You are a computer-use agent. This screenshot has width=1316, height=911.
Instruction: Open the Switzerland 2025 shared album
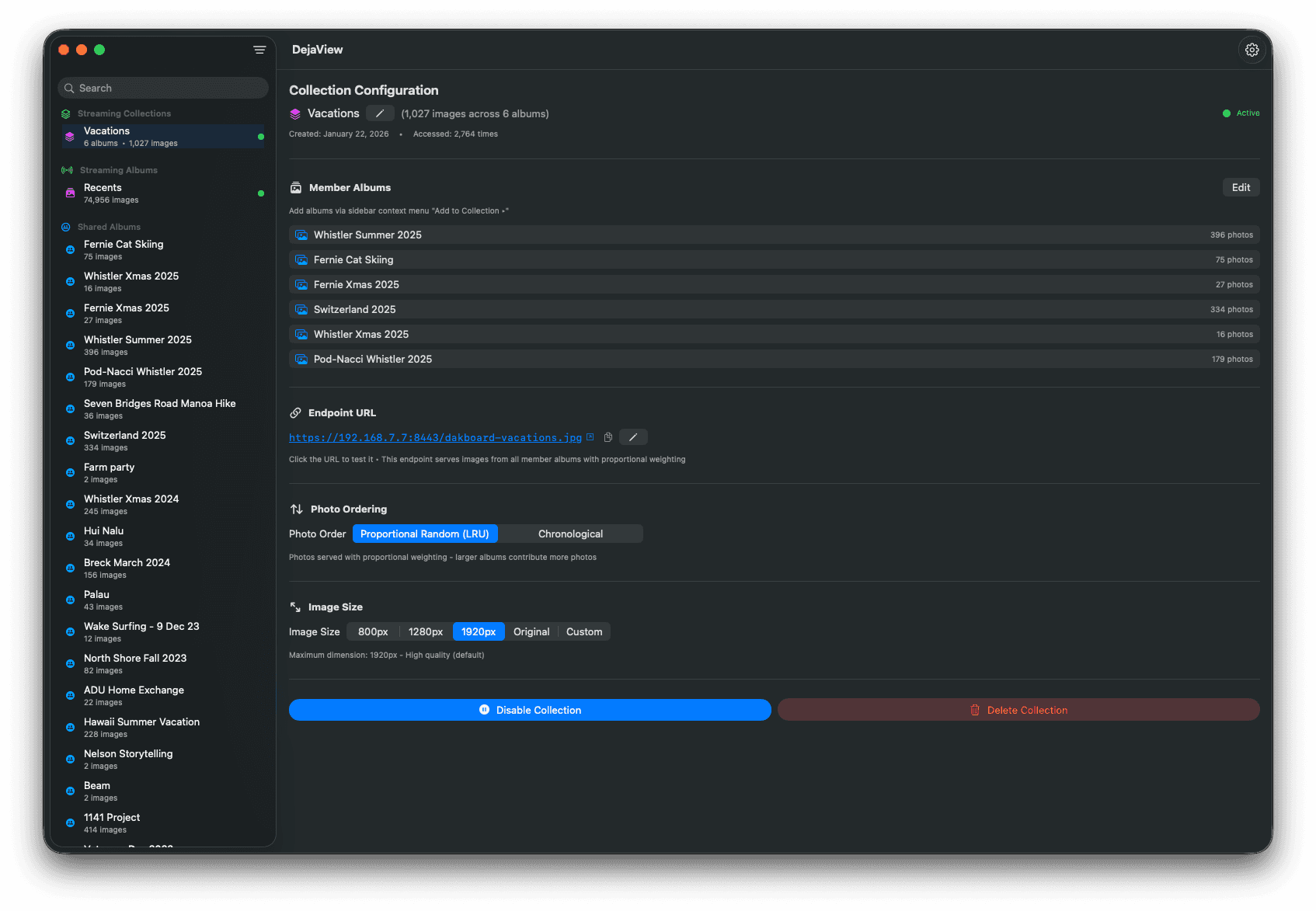point(124,440)
